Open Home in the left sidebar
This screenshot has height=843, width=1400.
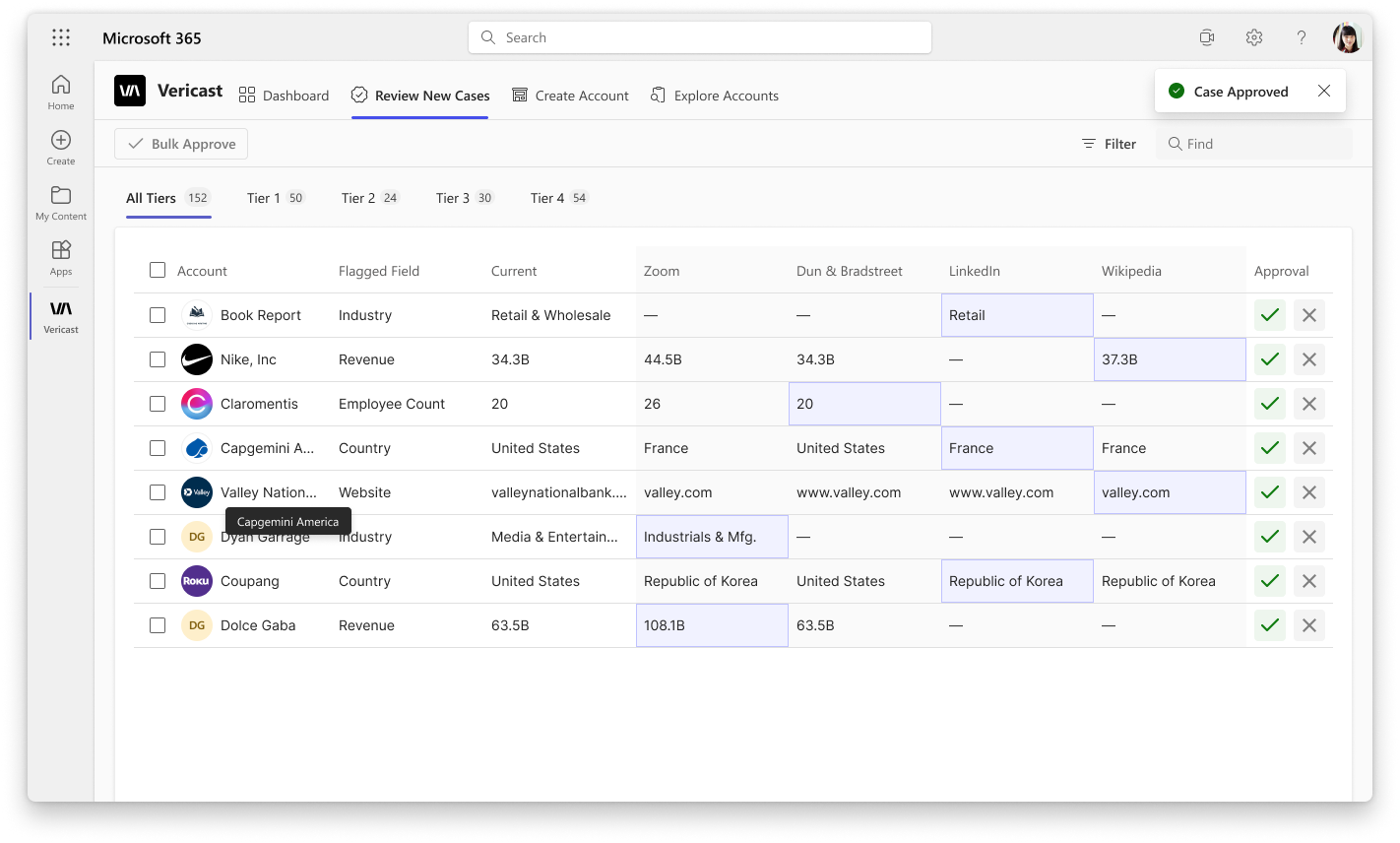[61, 93]
